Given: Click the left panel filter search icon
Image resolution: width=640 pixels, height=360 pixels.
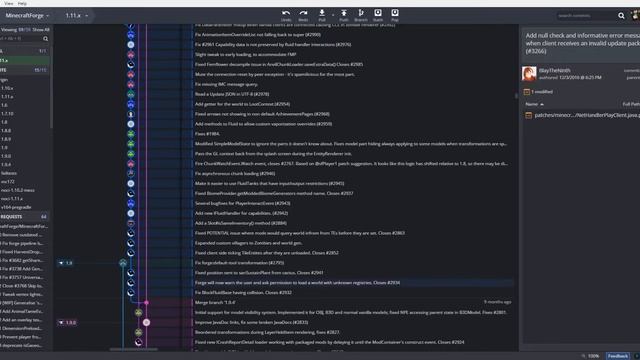Looking at the screenshot, I should coord(45,39).
